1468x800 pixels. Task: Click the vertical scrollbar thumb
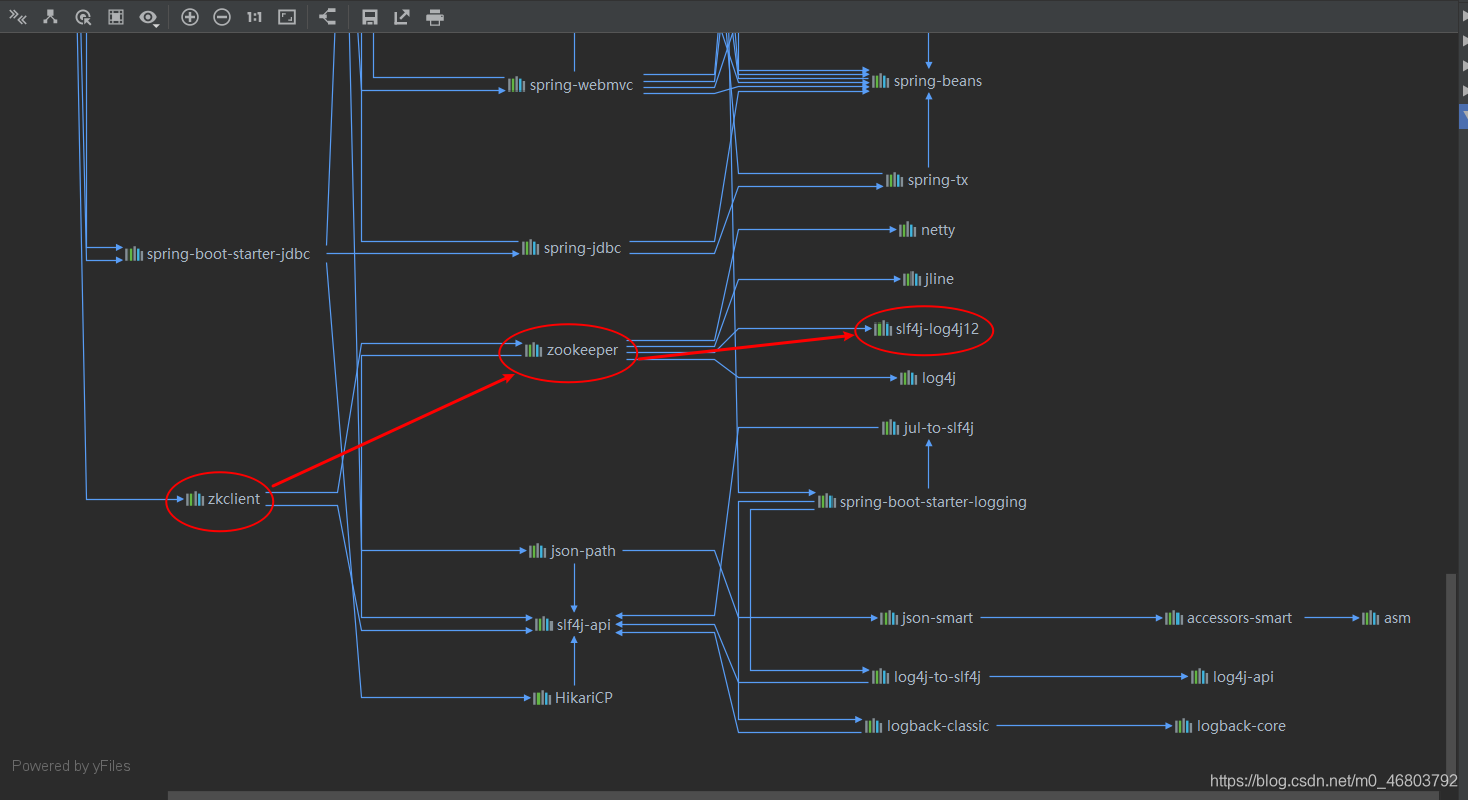(x=1449, y=676)
